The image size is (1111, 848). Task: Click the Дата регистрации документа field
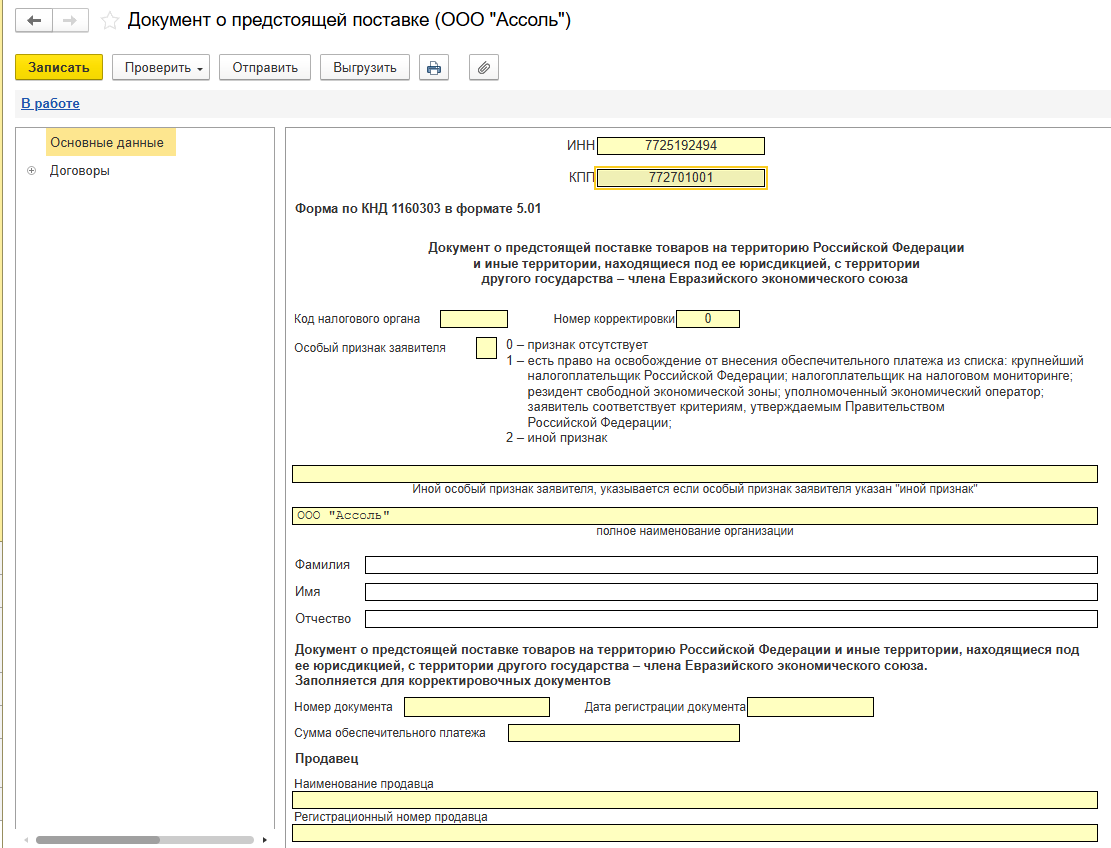click(x=810, y=708)
